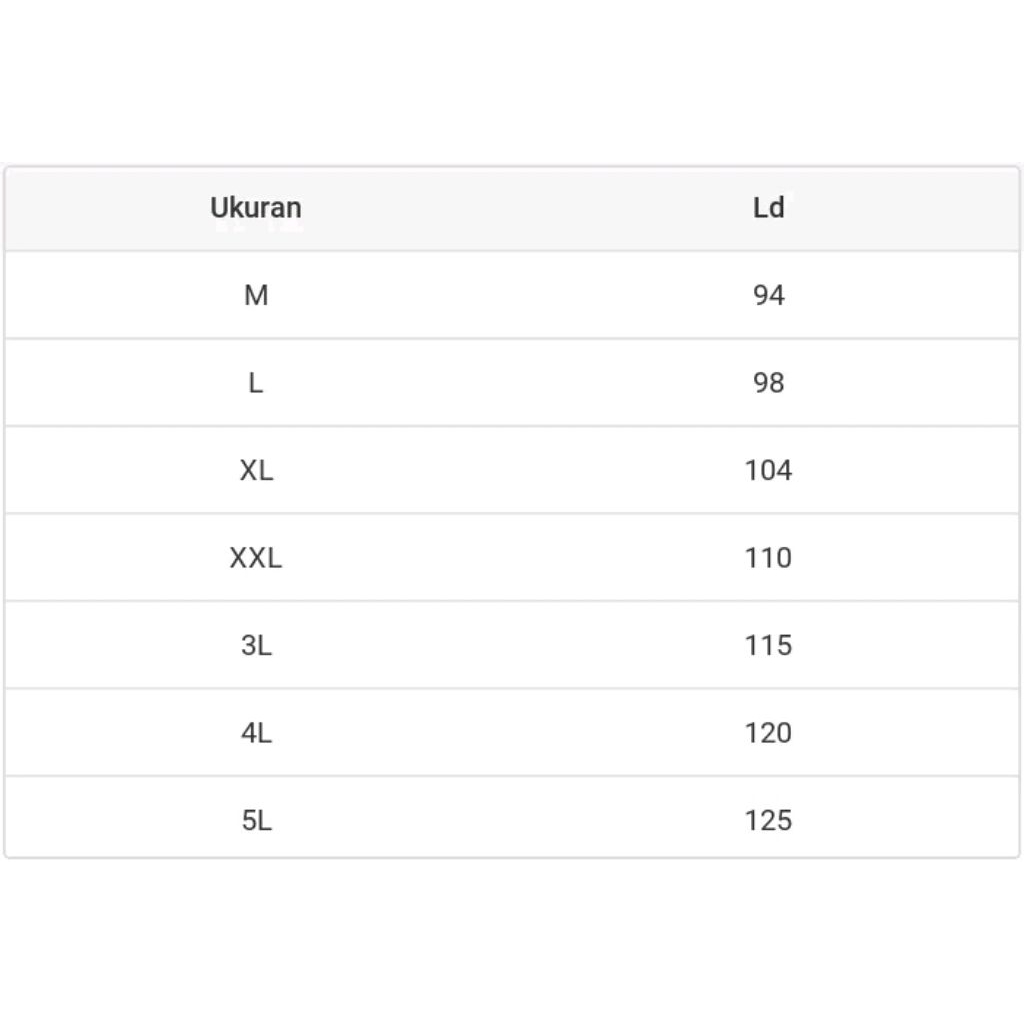
Task: Click the Ld value 115
Action: coord(768,645)
